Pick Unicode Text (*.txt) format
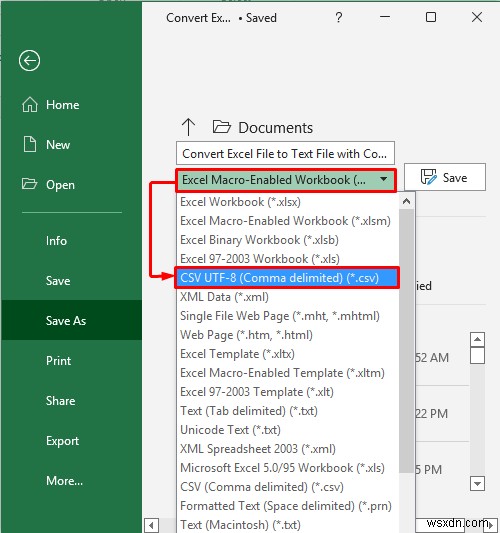500x533 pixels. point(288,430)
